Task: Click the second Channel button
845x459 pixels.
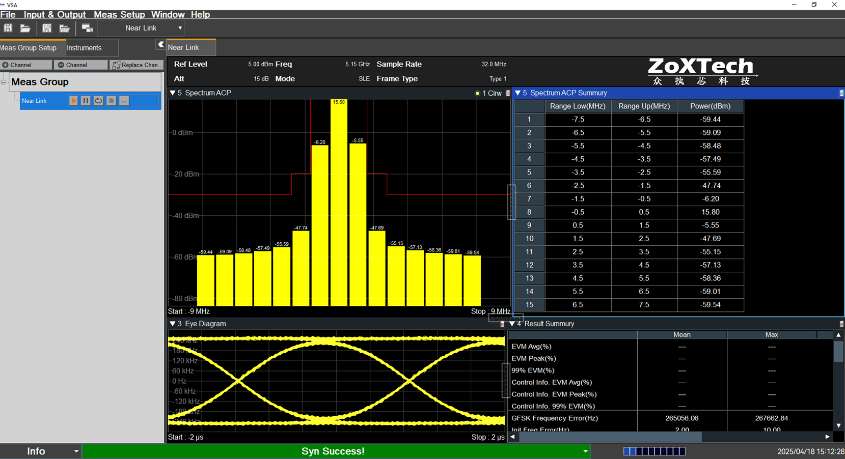Action: coord(81,65)
